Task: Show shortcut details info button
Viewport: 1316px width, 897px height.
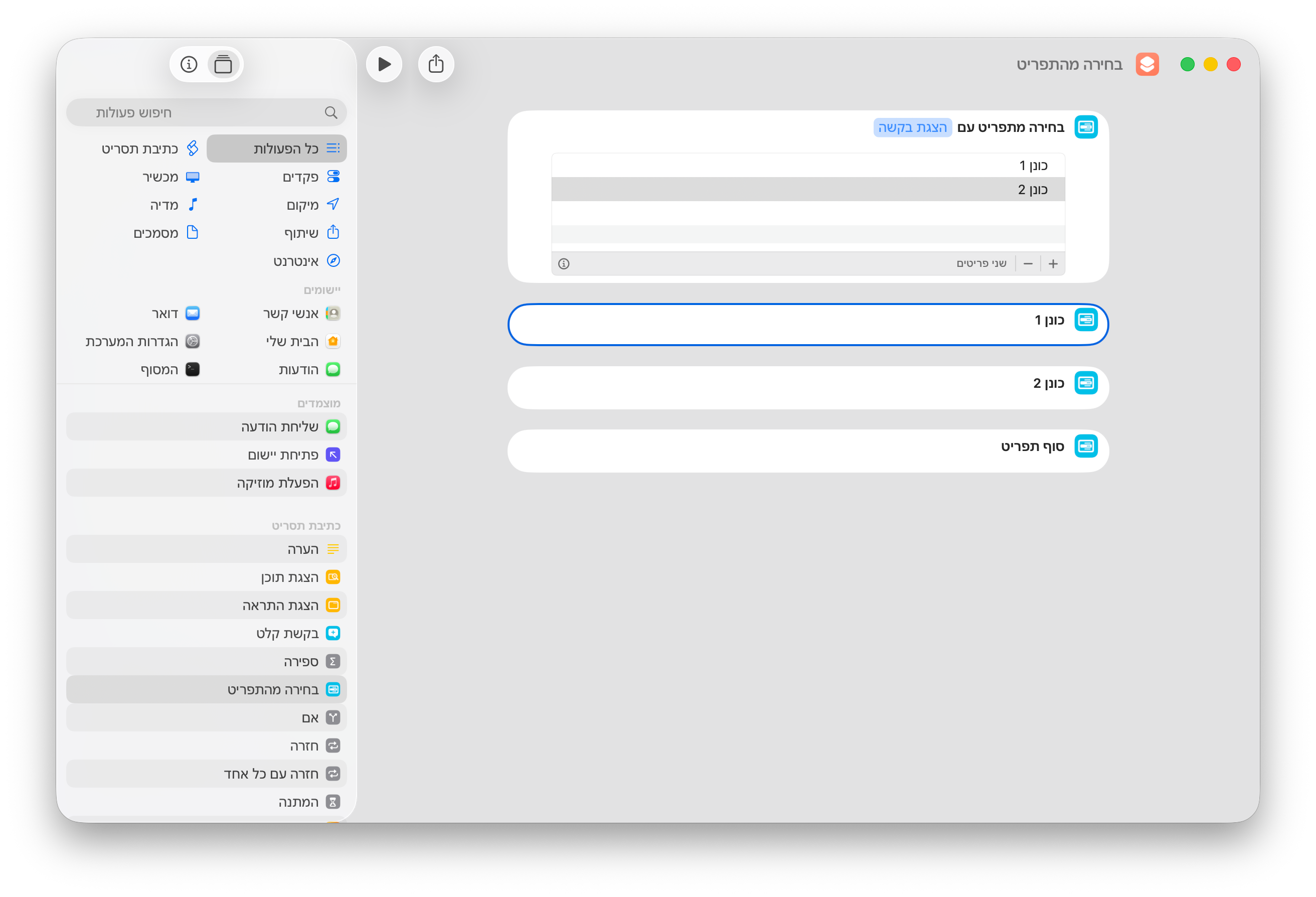Action: click(189, 65)
